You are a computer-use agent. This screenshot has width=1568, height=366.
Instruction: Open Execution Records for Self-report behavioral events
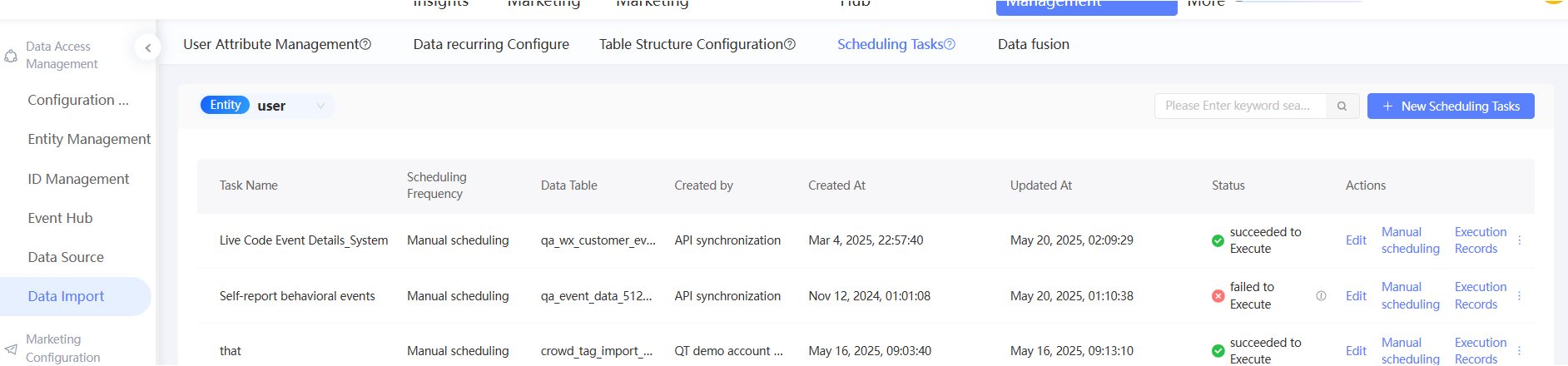[x=1480, y=295]
